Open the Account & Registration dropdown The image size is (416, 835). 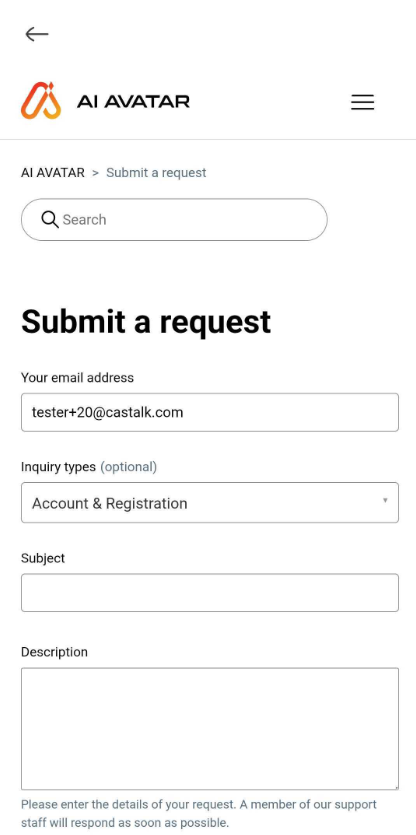(x=210, y=503)
